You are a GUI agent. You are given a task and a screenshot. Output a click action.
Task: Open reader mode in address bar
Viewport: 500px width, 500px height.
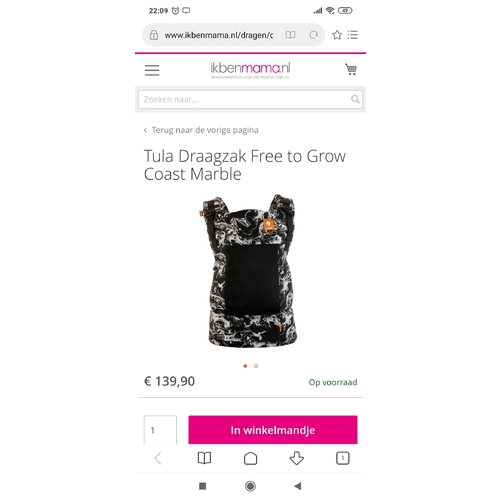(290, 35)
